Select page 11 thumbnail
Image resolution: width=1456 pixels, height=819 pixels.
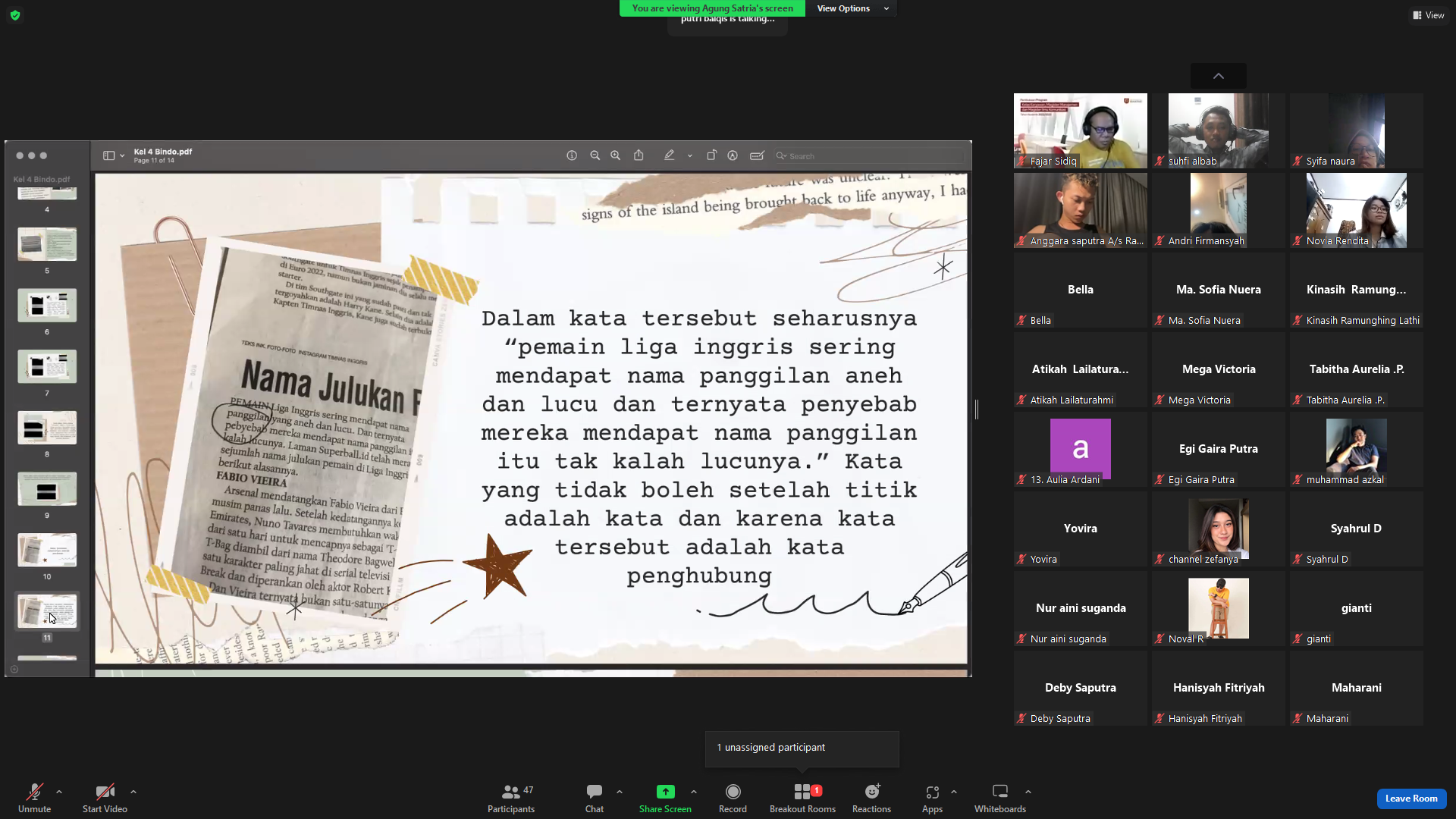click(x=47, y=611)
